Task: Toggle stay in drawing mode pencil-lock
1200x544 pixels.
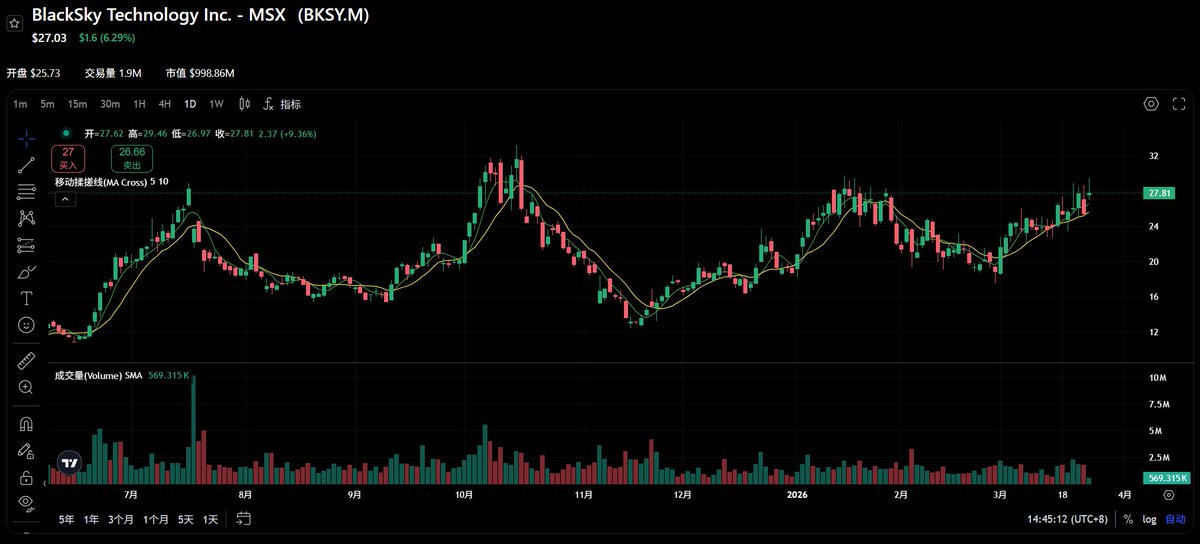Action: coord(26,450)
